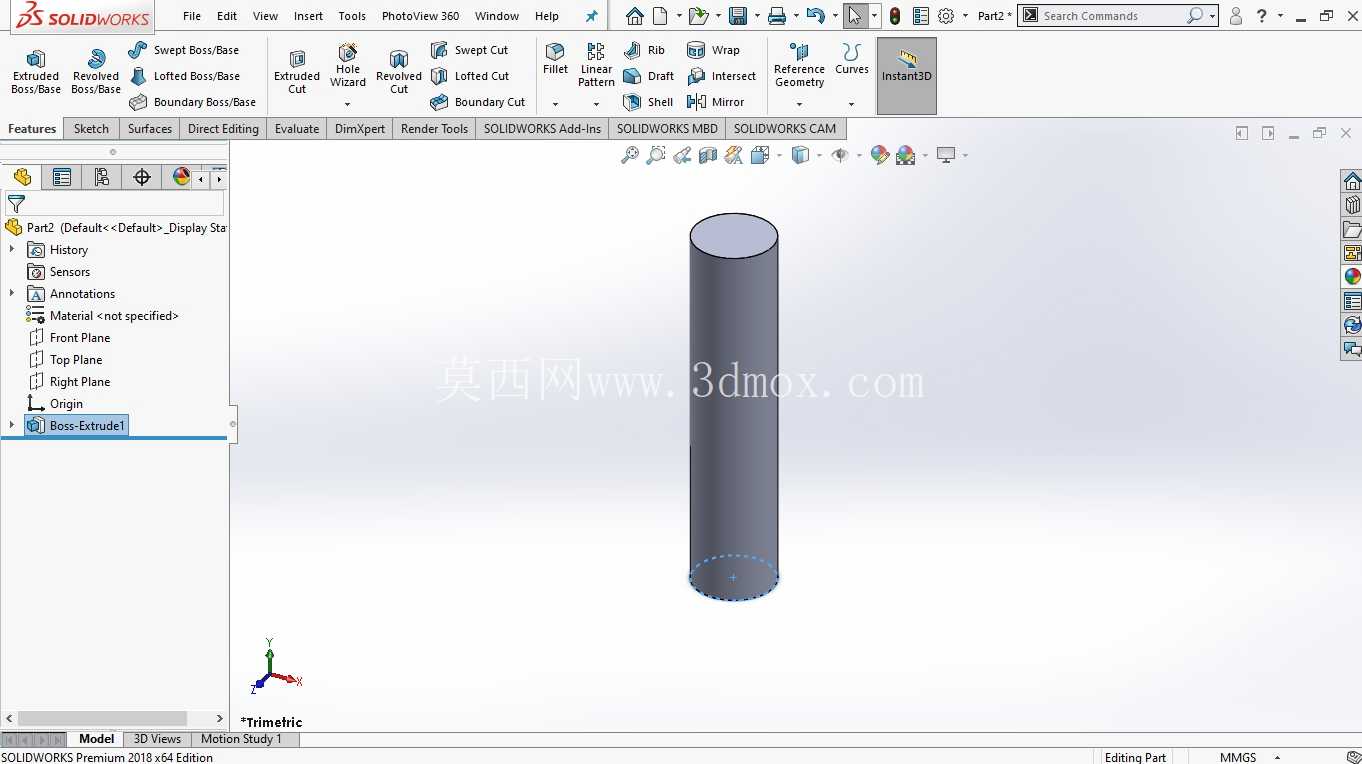The height and width of the screenshot is (764, 1362).
Task: Expand the Boss-Extrude1 feature node
Action: pyautogui.click(x=12, y=425)
